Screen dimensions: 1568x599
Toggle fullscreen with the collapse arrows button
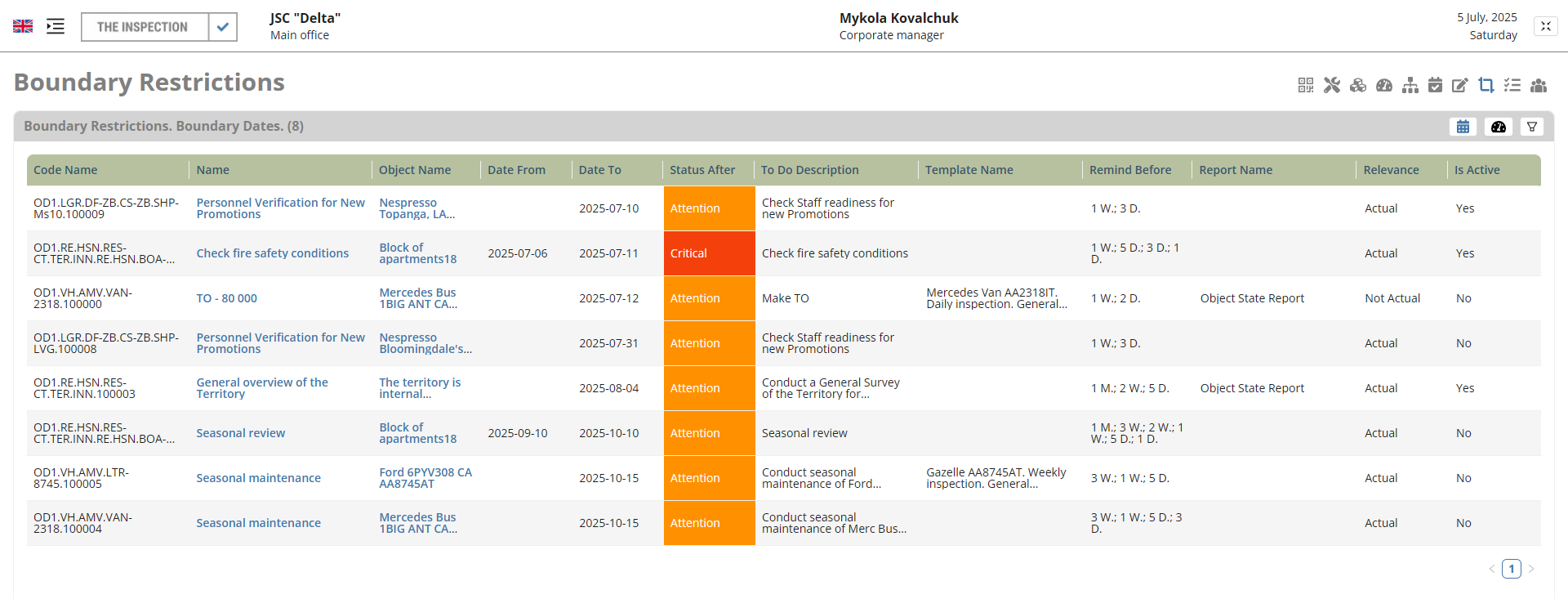1545,26
